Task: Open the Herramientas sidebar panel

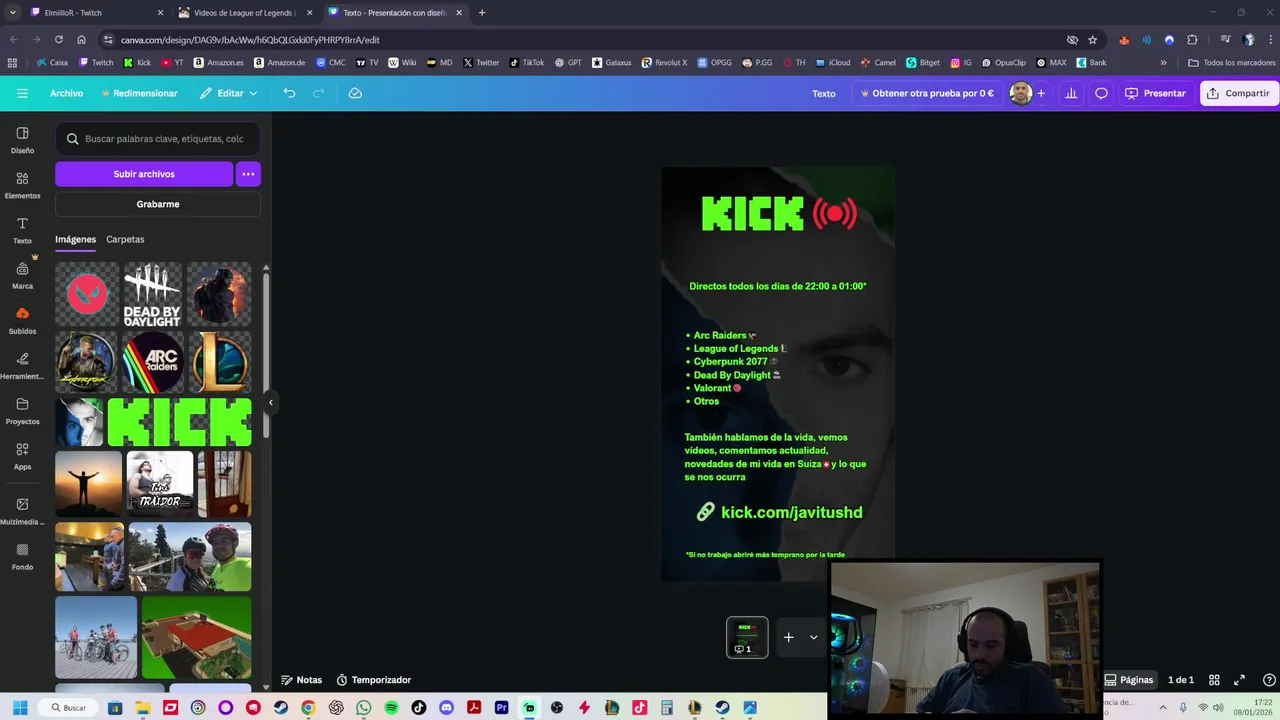Action: [x=22, y=366]
